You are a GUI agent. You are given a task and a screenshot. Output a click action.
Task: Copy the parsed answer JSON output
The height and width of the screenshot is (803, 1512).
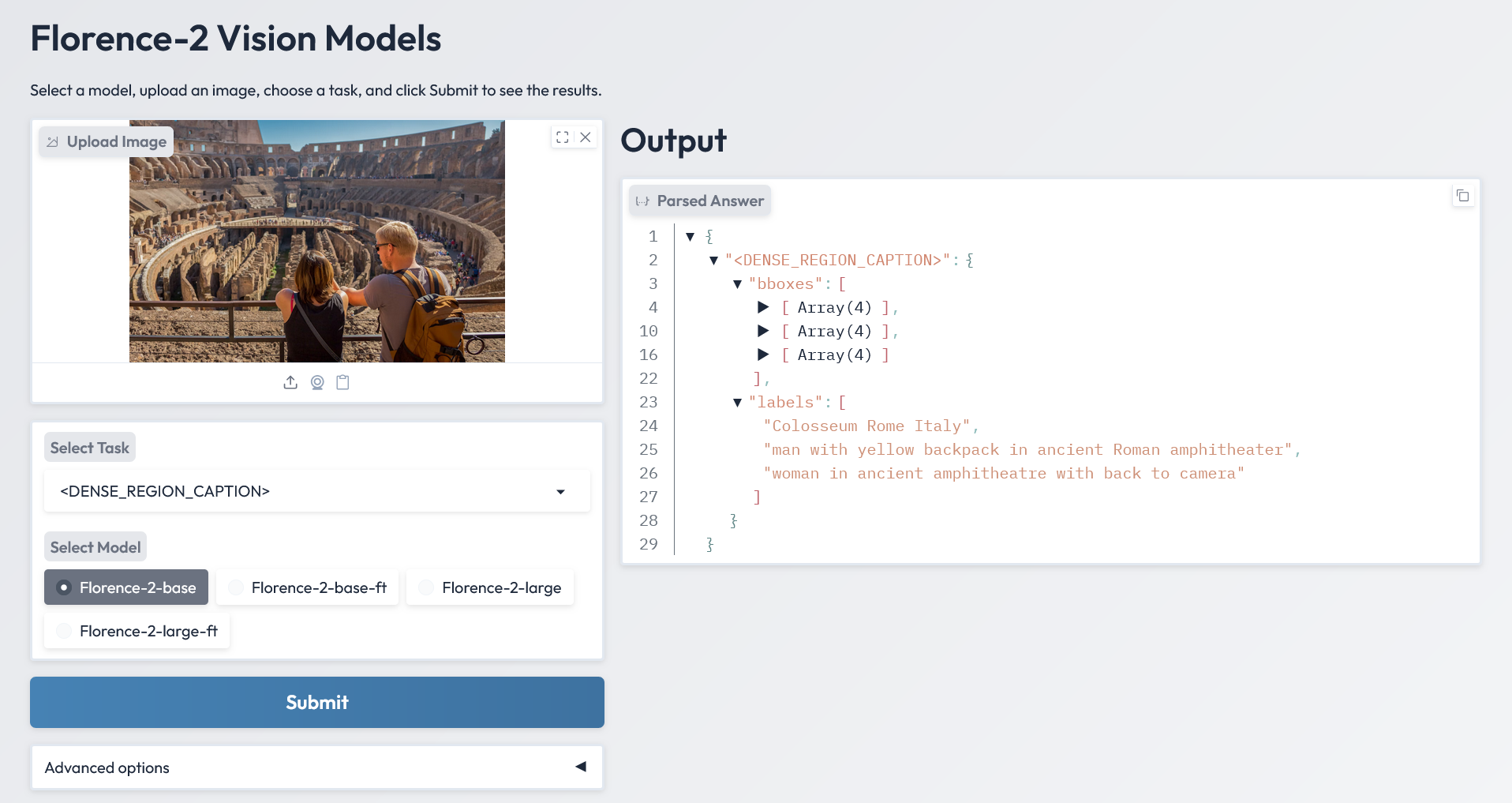1462,196
